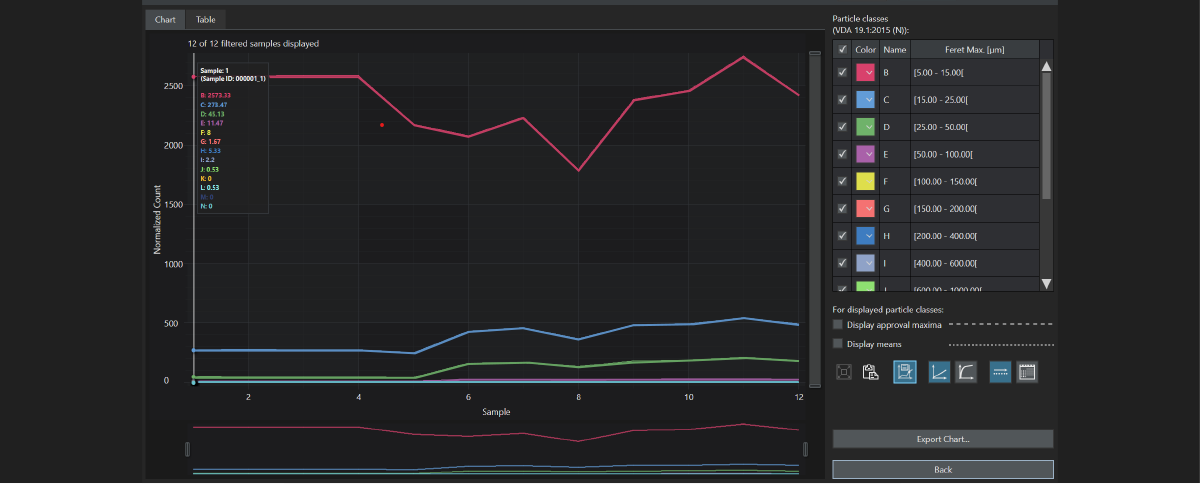This screenshot has height=484, width=1200.
Task: Toggle the chart data tooltip icon
Action: click(x=905, y=372)
